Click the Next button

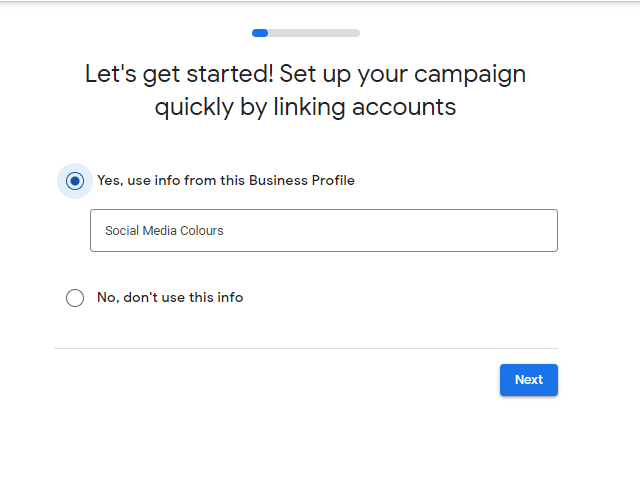click(529, 380)
